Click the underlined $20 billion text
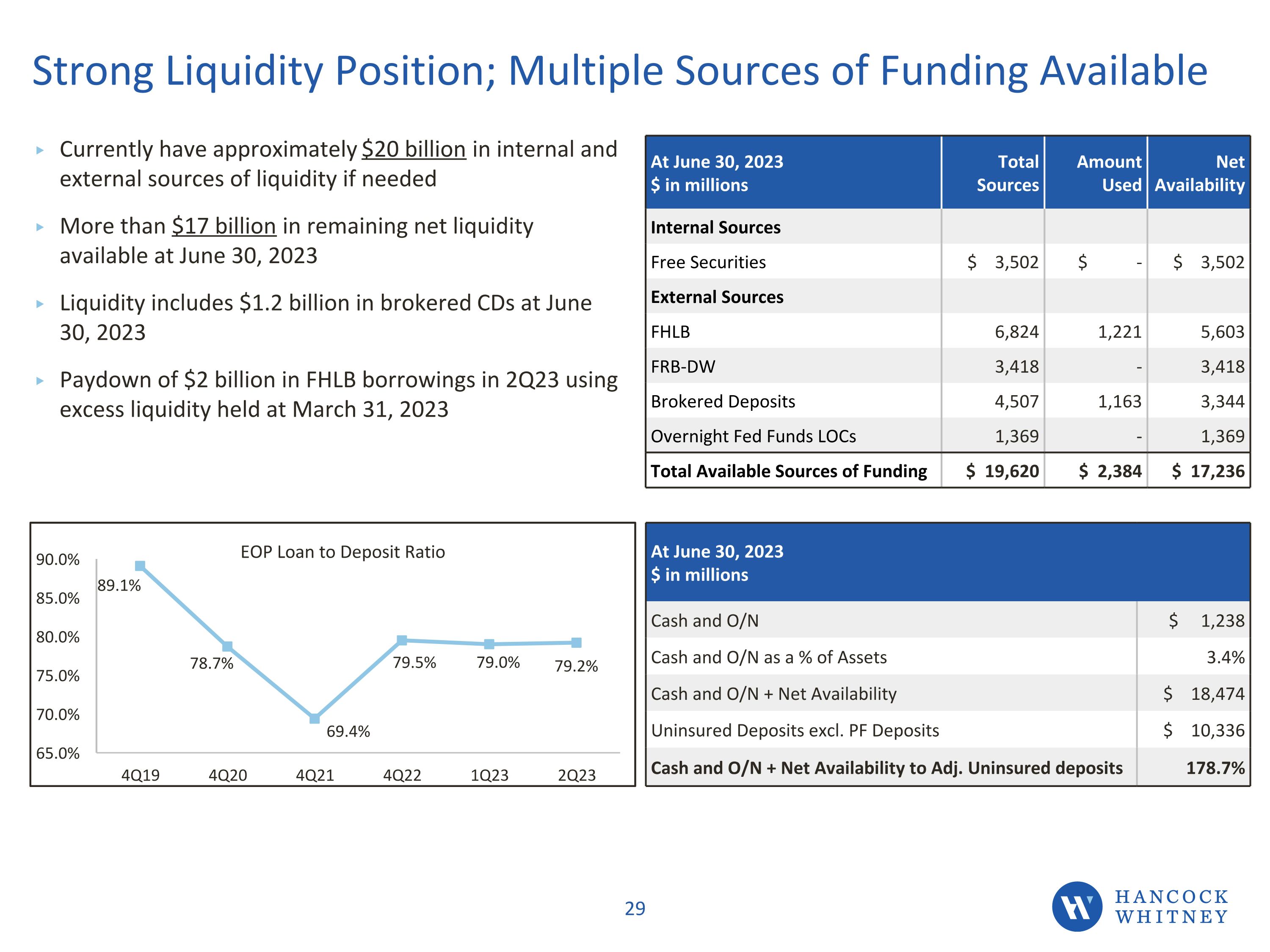Screen dimensions: 1270x952 [x=413, y=150]
